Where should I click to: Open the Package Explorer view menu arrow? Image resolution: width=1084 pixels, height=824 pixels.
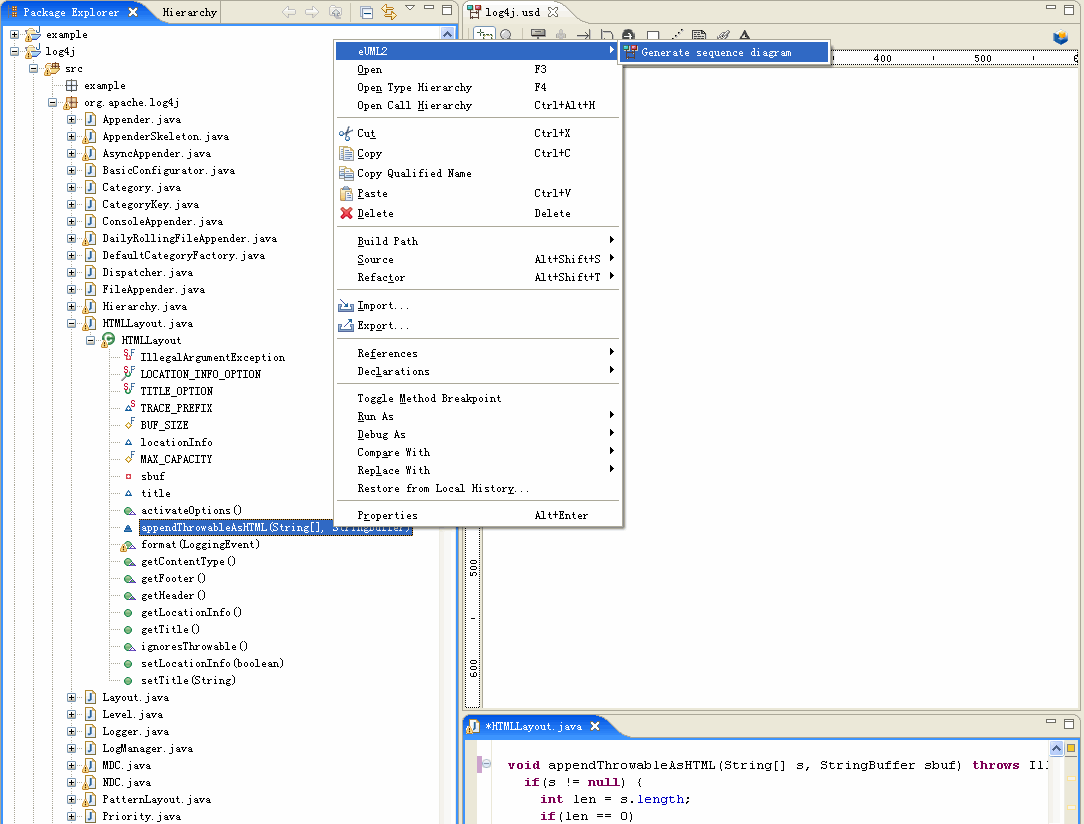(410, 10)
